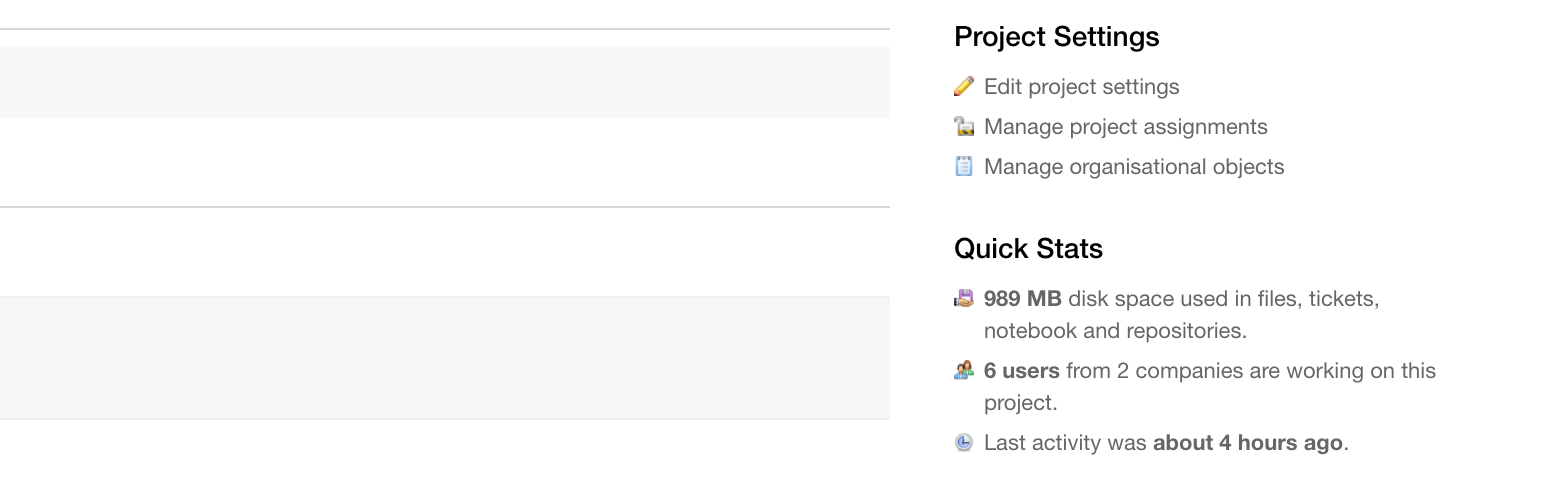Click the Quick Stats heading
This screenshot has width=1544, height=490.
[x=1028, y=248]
